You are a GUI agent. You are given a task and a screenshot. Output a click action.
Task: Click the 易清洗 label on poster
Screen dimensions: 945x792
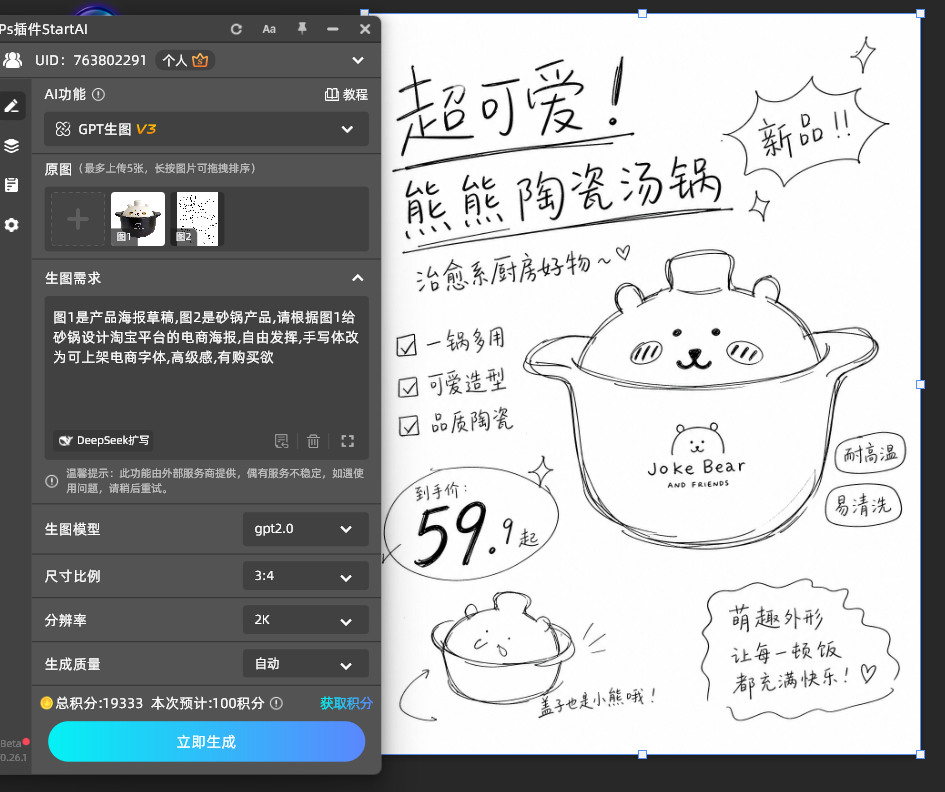(x=863, y=506)
